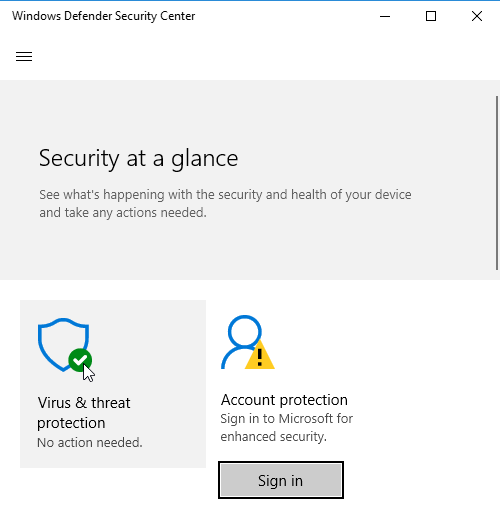Click the "Security at a glance" heading

tap(138, 158)
